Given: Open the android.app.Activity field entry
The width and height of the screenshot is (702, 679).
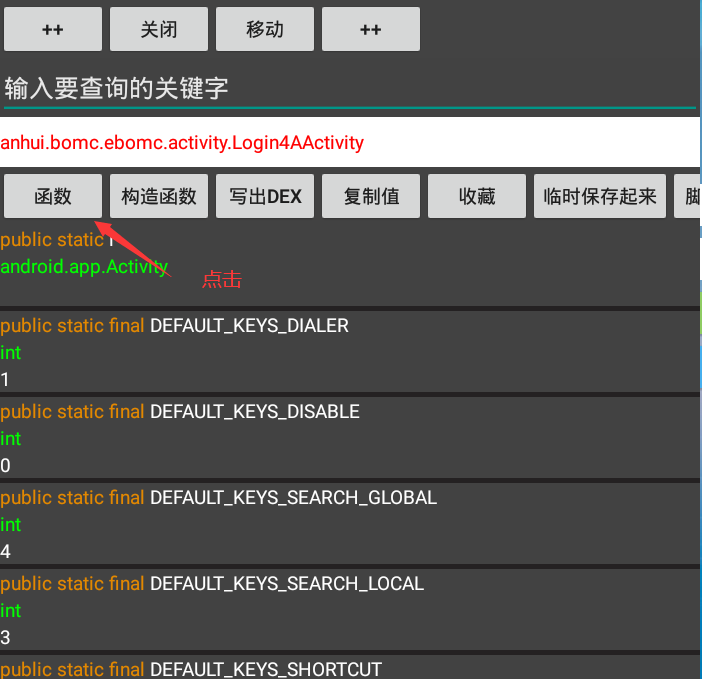Looking at the screenshot, I should pyautogui.click(x=84, y=266).
